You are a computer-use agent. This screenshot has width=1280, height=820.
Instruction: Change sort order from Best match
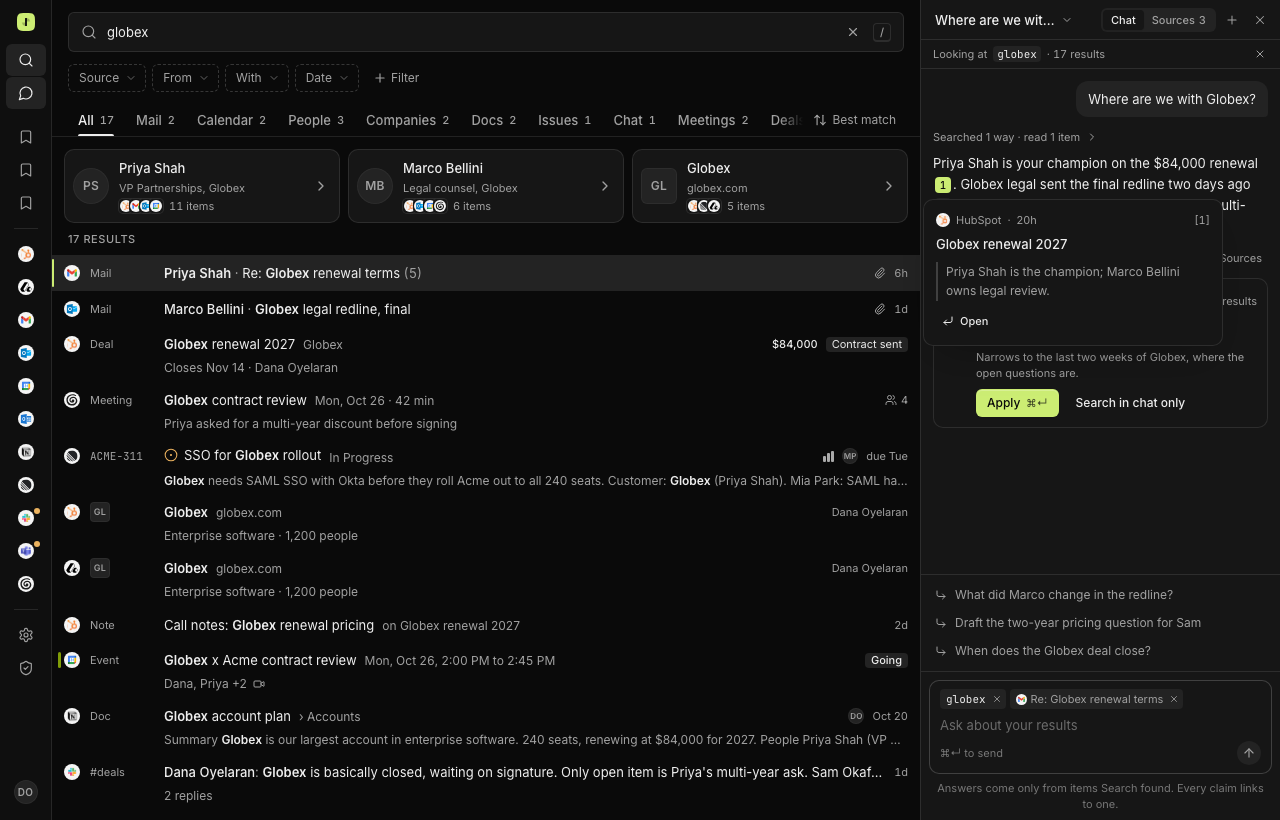click(x=855, y=120)
